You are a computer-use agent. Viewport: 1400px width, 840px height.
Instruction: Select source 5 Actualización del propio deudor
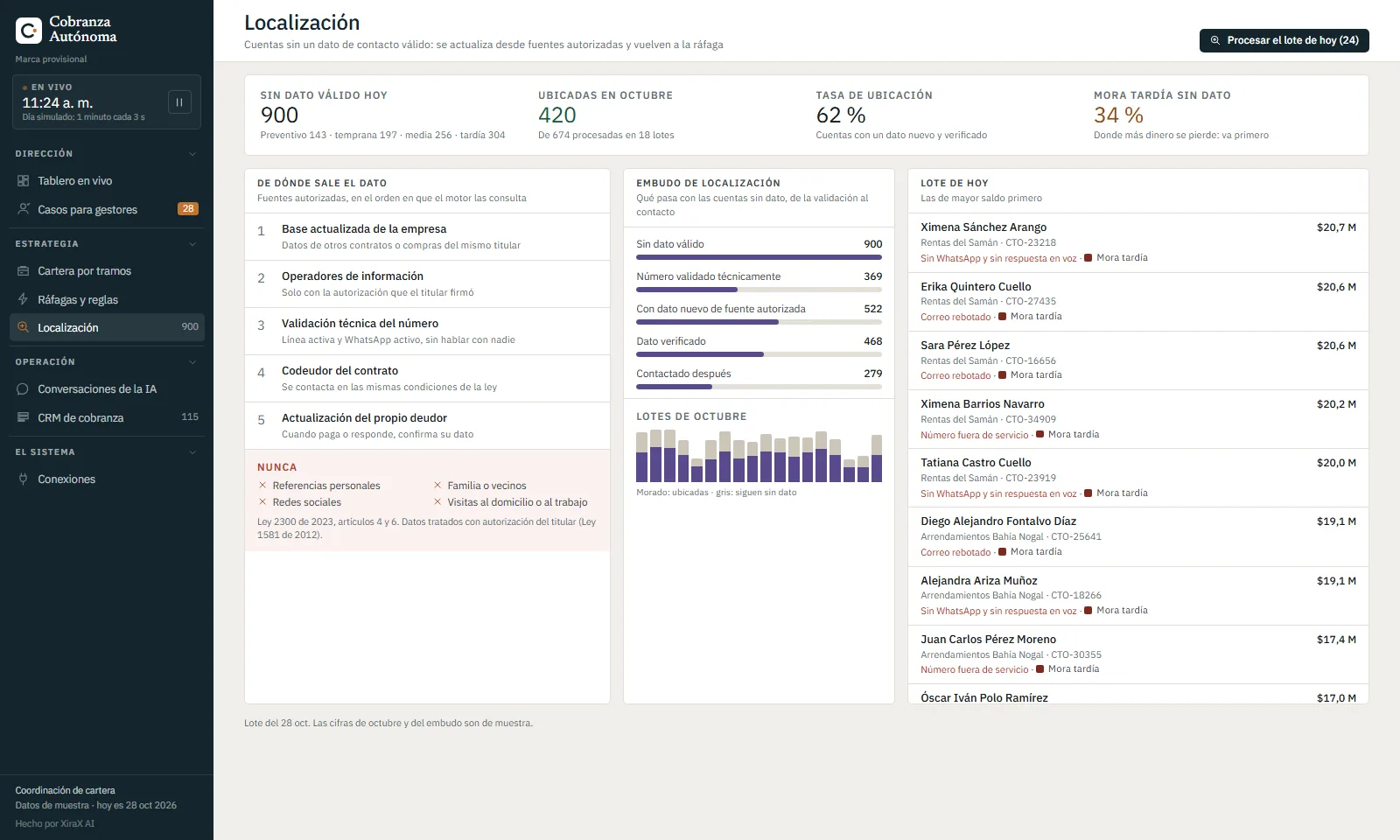pos(427,426)
